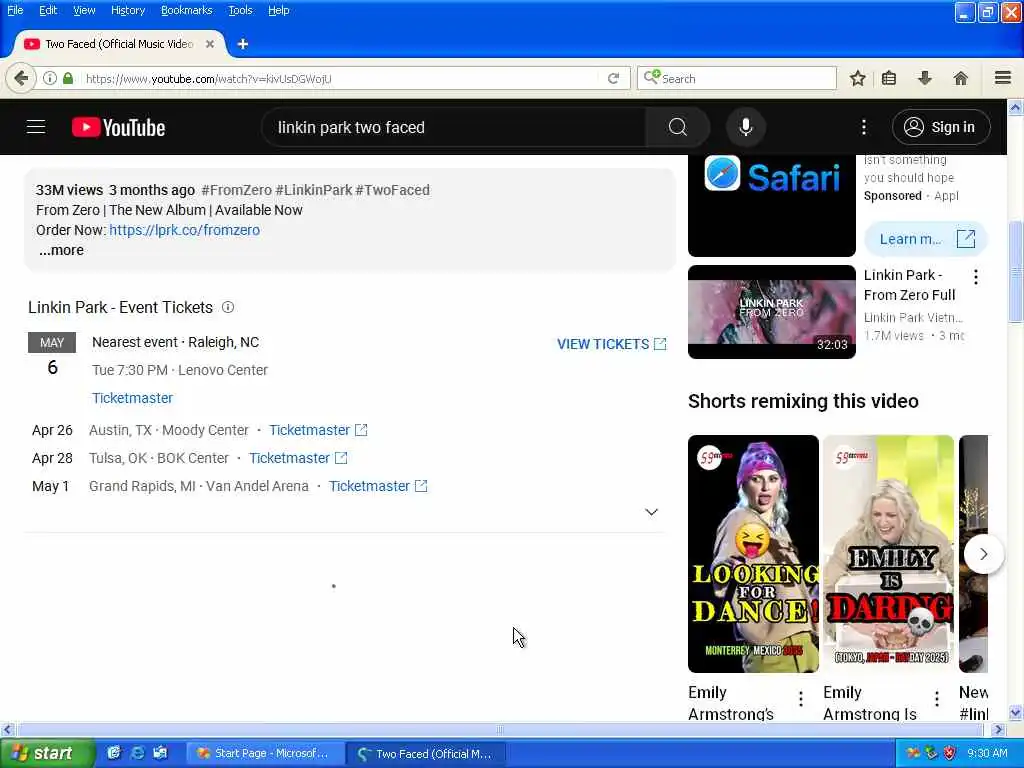Image resolution: width=1024 pixels, height=768 pixels.
Task: Reload the page with refresh icon
Action: point(613,78)
